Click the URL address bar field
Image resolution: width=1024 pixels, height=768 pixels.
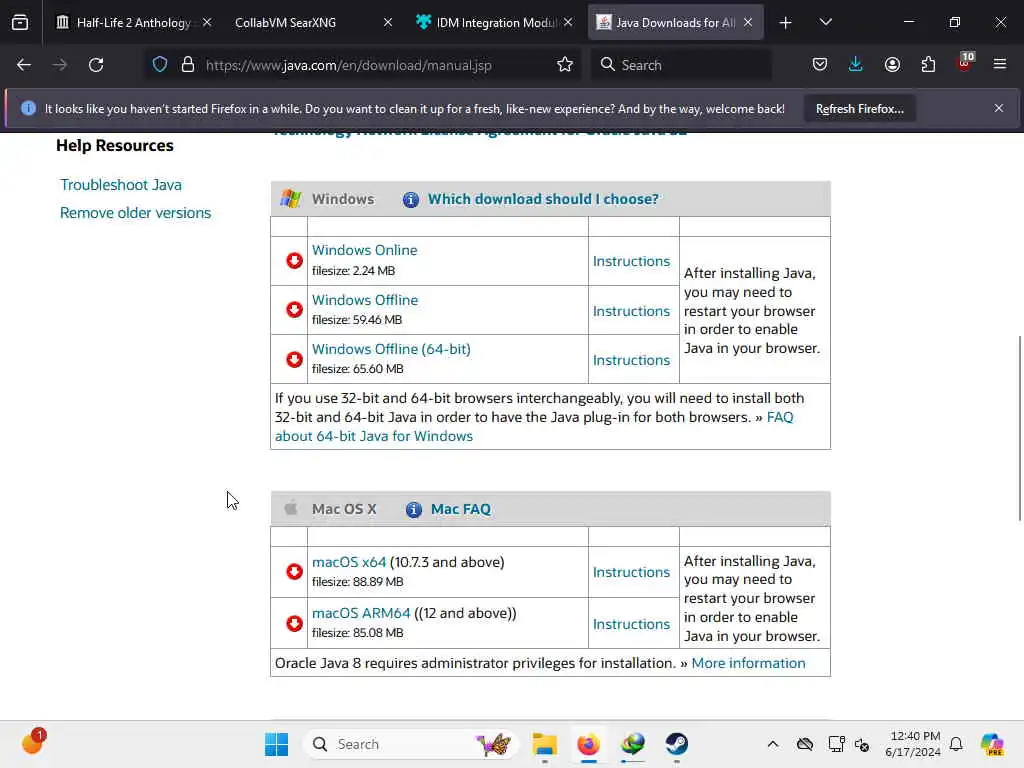coord(364,65)
